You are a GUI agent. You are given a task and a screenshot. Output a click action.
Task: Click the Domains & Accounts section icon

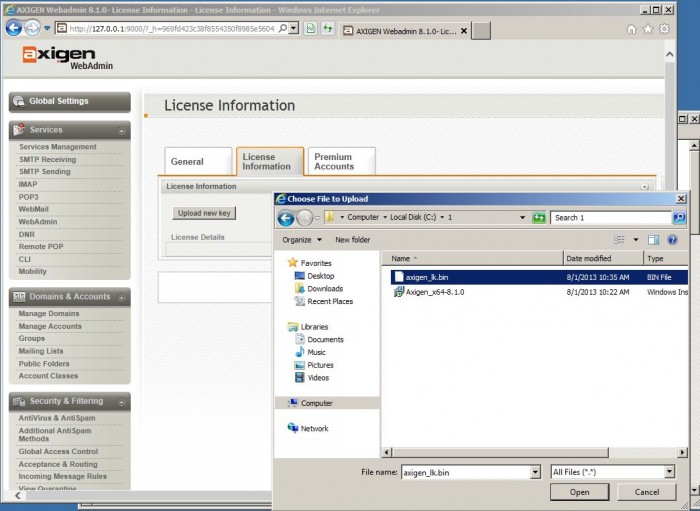click(x=19, y=297)
